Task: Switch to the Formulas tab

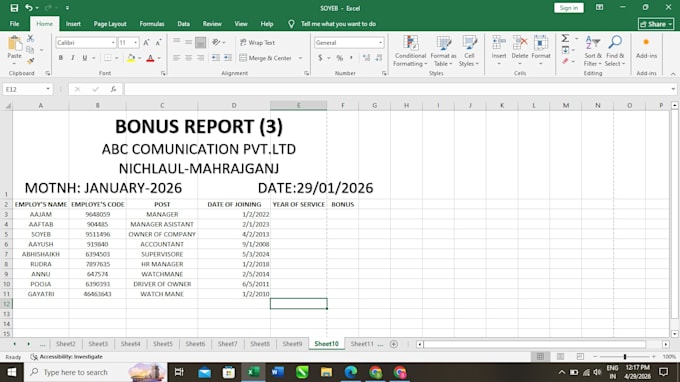Action: coord(152,24)
